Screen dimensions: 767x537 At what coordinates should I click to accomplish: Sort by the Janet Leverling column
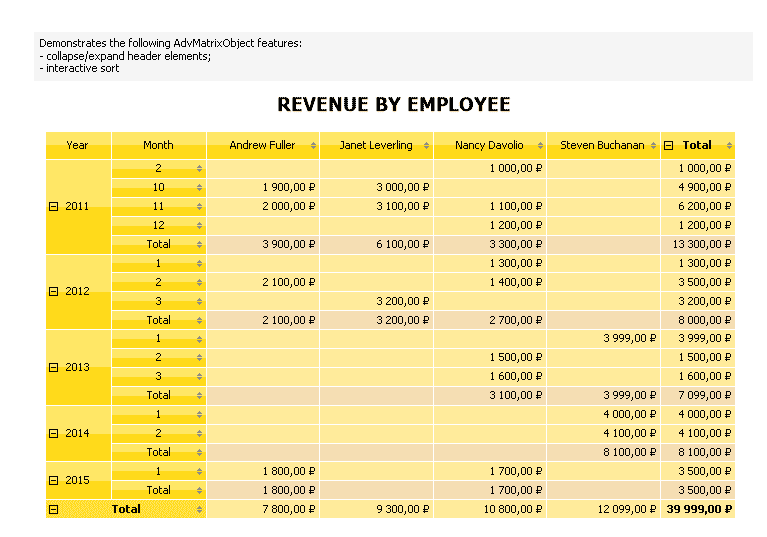click(x=426, y=145)
